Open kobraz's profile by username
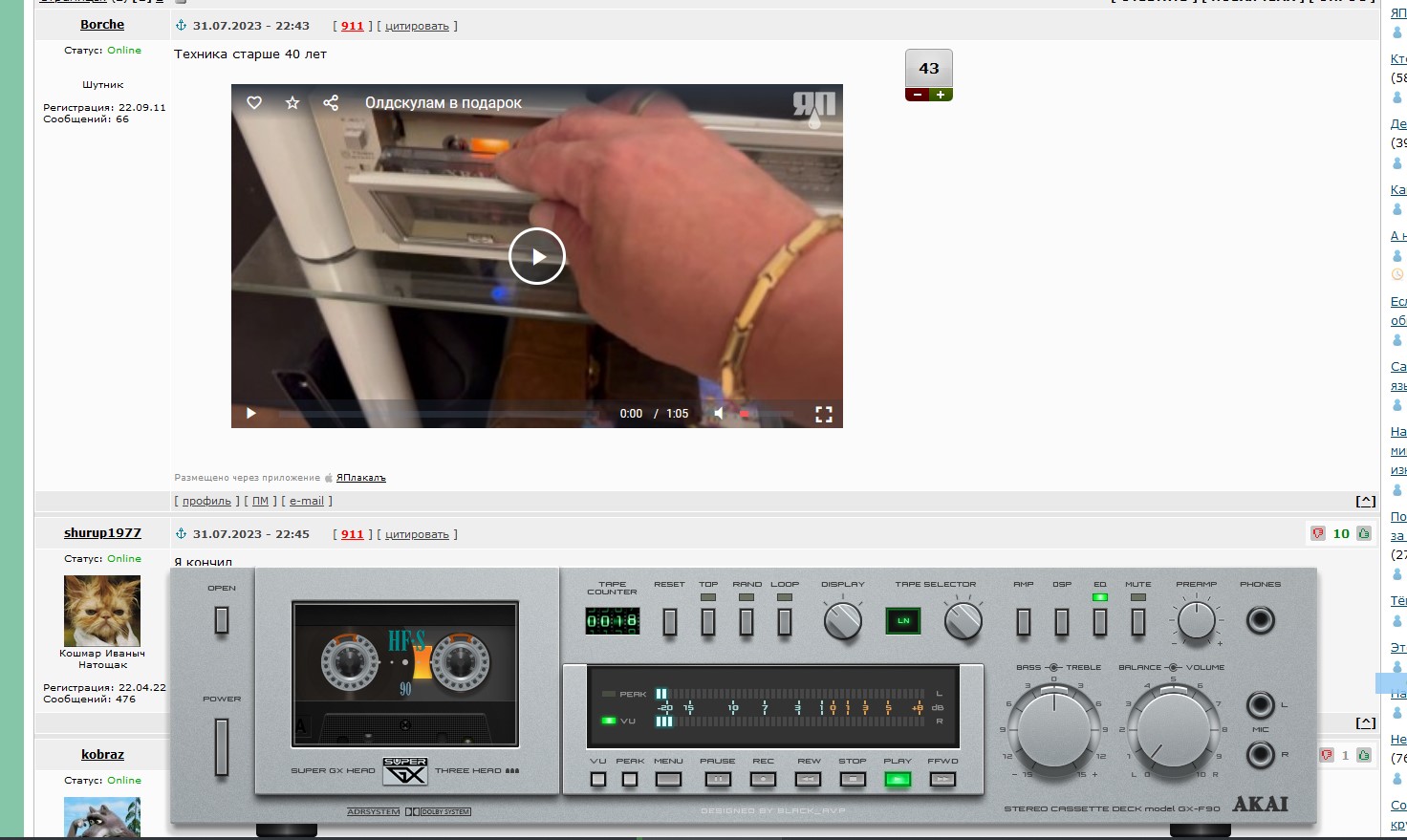Image resolution: width=1407 pixels, height=840 pixels. 102,754
